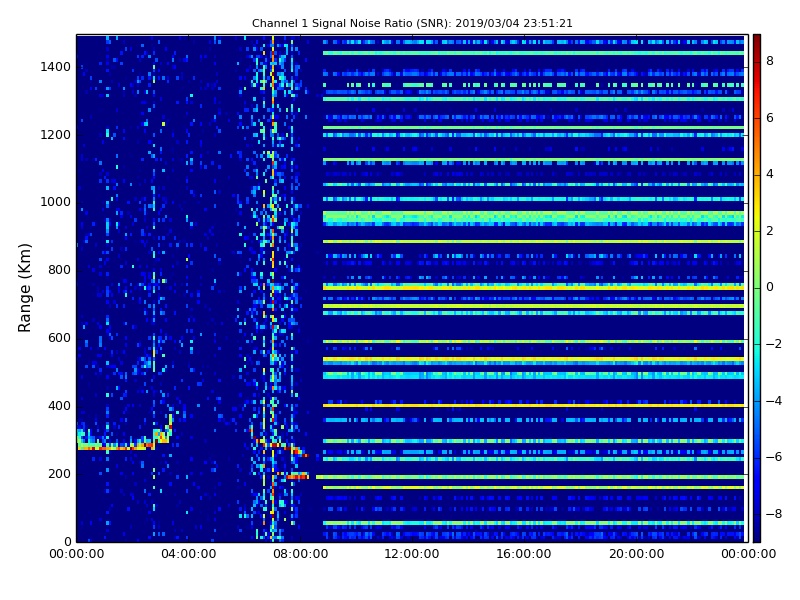Click the colorbar value 0 label
Image resolution: width=800 pixels, height=600 pixels.
point(770,287)
